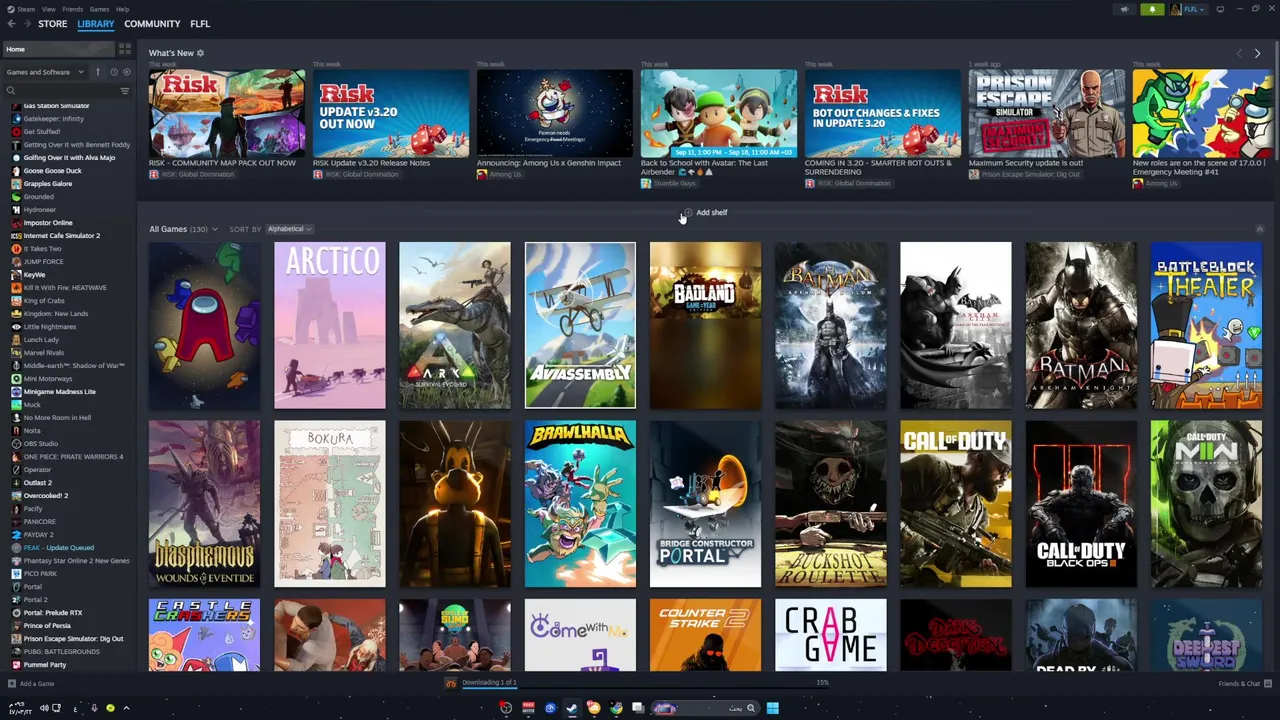The height and width of the screenshot is (720, 1280).
Task: Show next What's New items
Action: tap(1257, 53)
